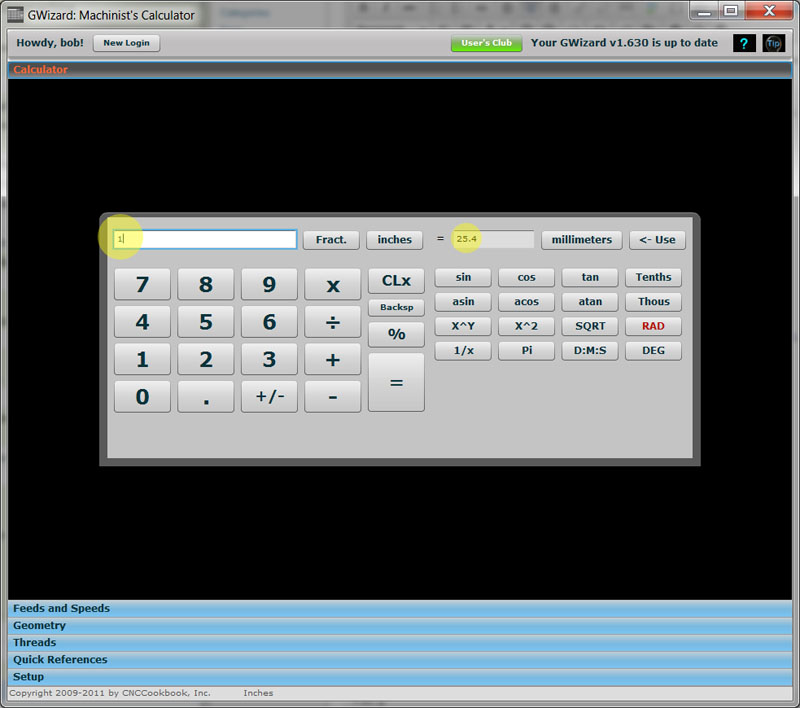Switch to DEG angle mode
This screenshot has height=708, width=800.
tap(653, 350)
